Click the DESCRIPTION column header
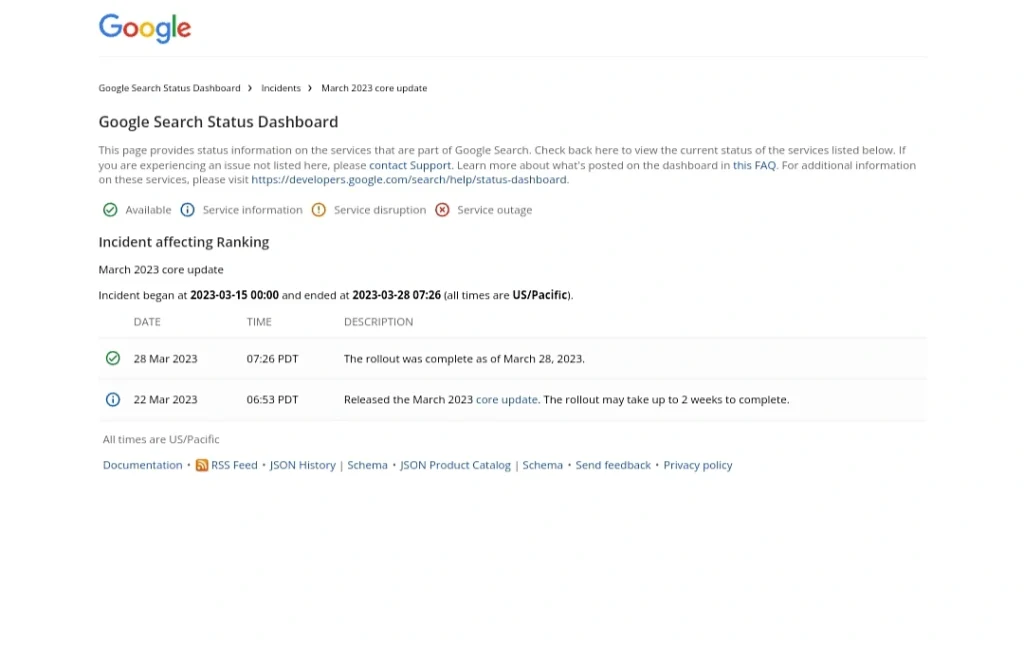Screen dimensions: 1024x645 coord(379,322)
